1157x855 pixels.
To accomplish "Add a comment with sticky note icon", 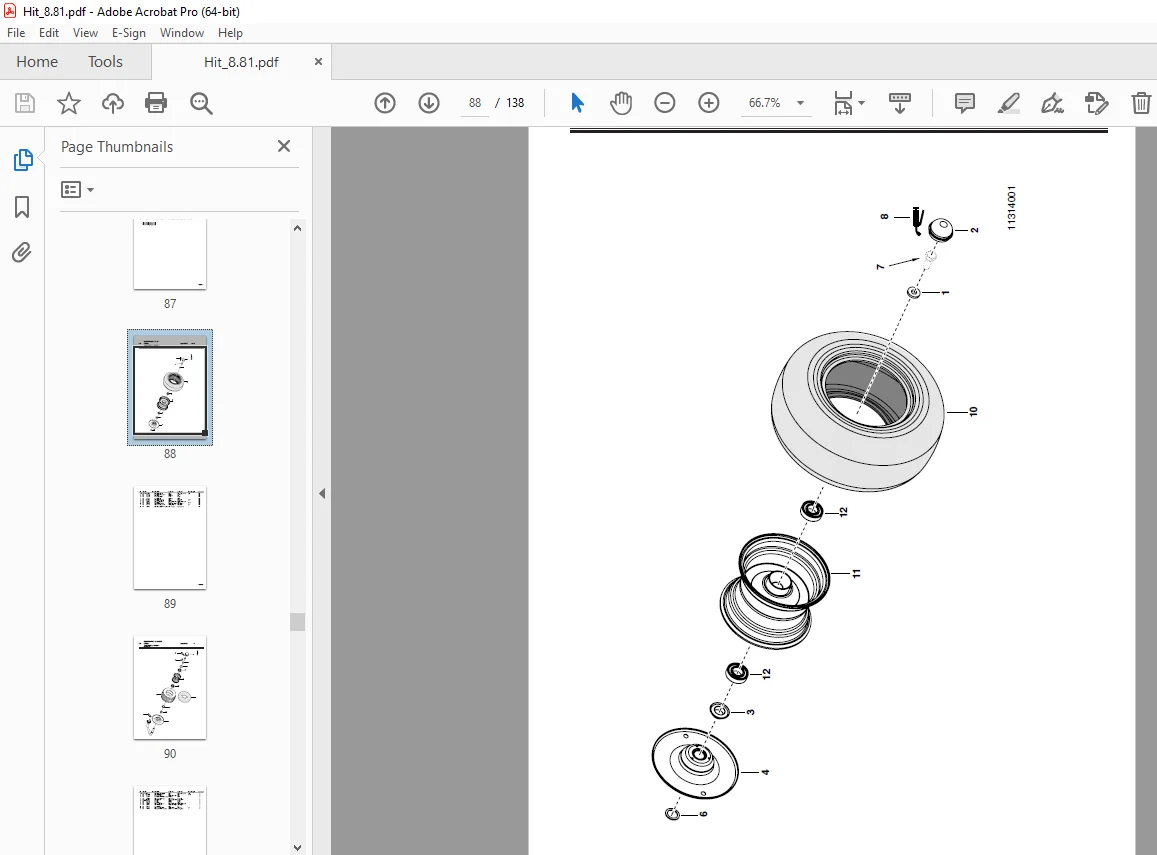I will 964,103.
